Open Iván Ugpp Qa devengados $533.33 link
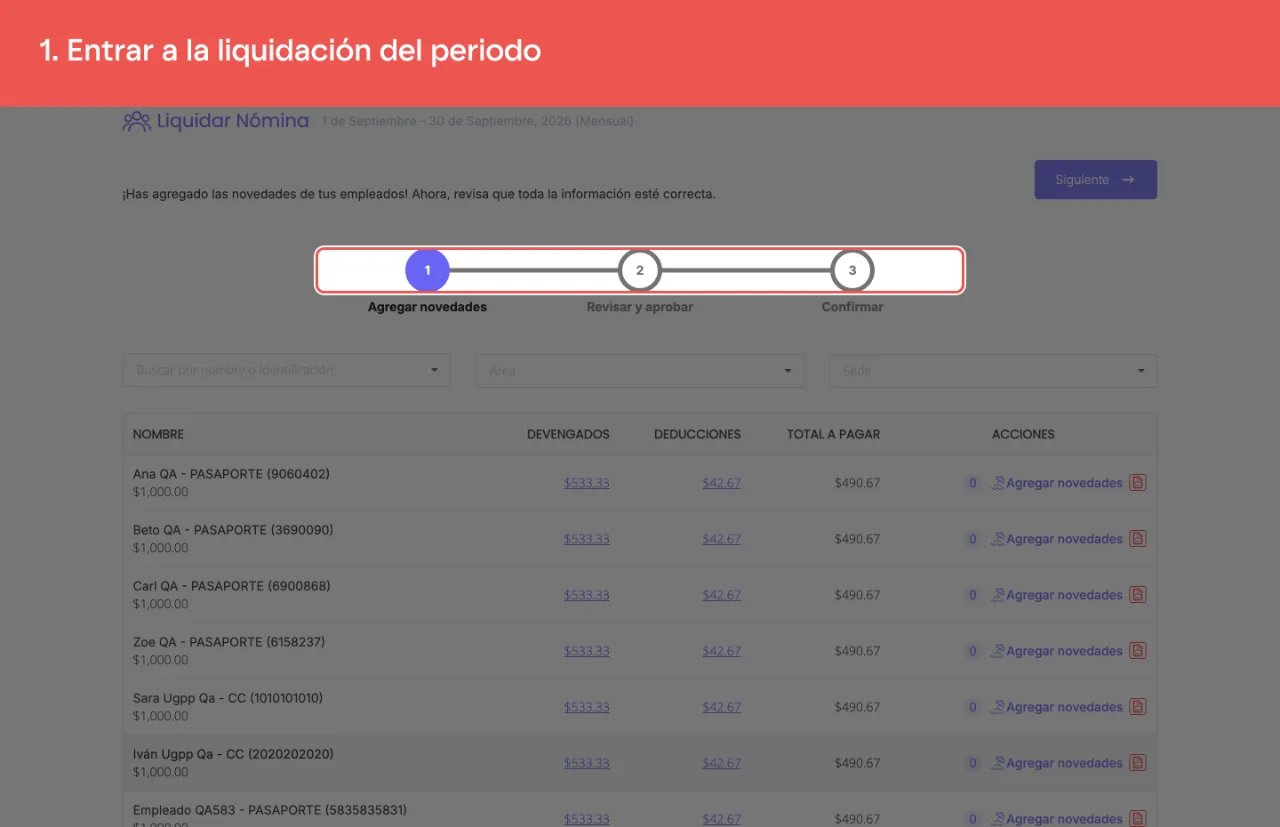This screenshot has width=1280, height=827. (587, 763)
